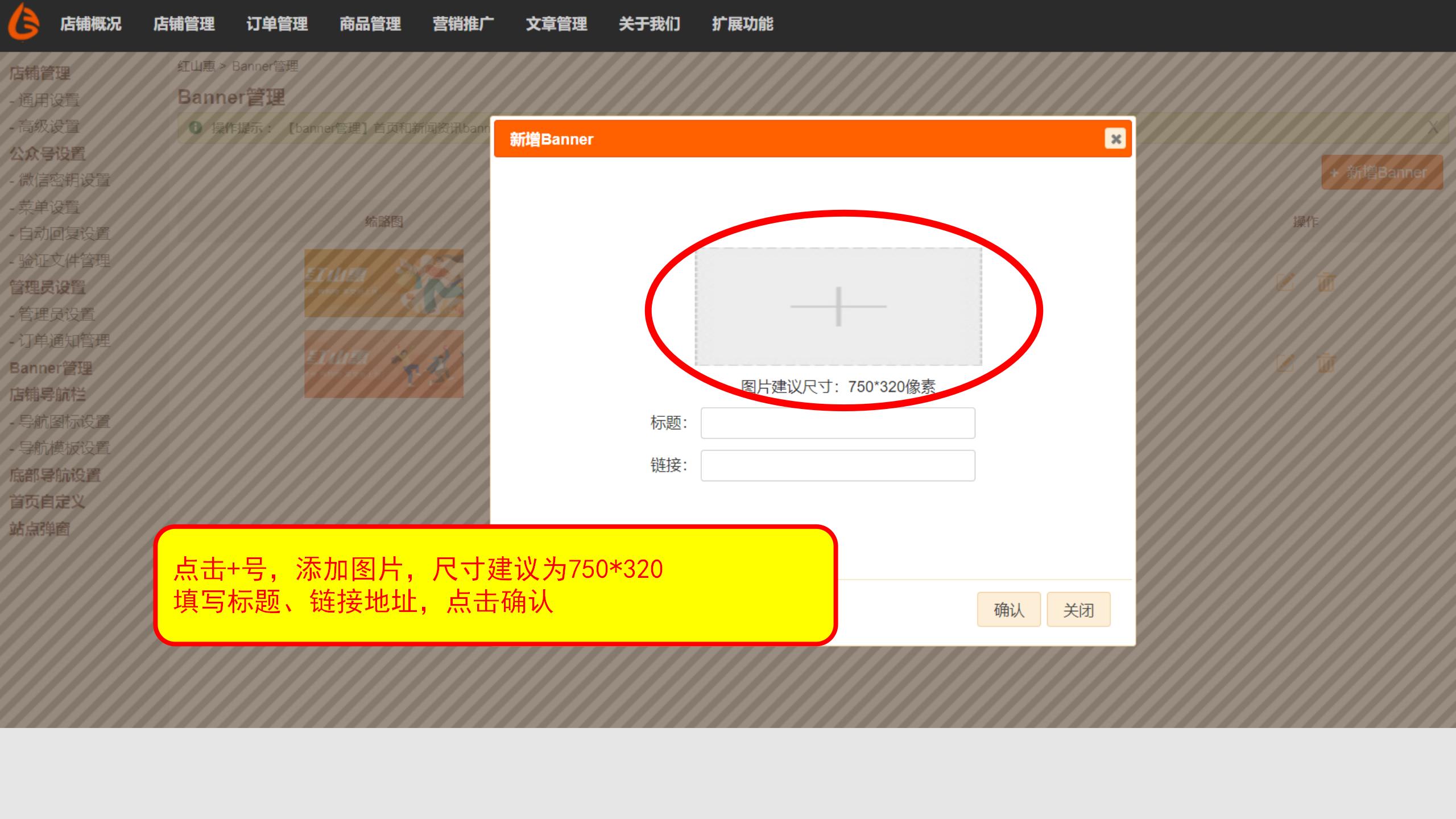Select 店铺导航栏 in sidebar

[x=48, y=394]
